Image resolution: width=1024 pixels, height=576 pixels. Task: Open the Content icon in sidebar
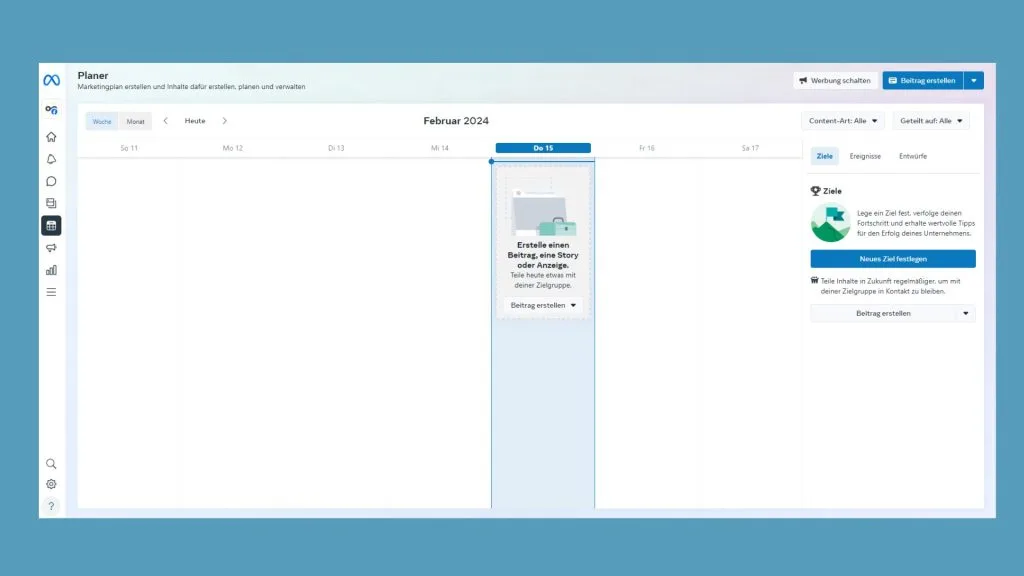(x=51, y=203)
